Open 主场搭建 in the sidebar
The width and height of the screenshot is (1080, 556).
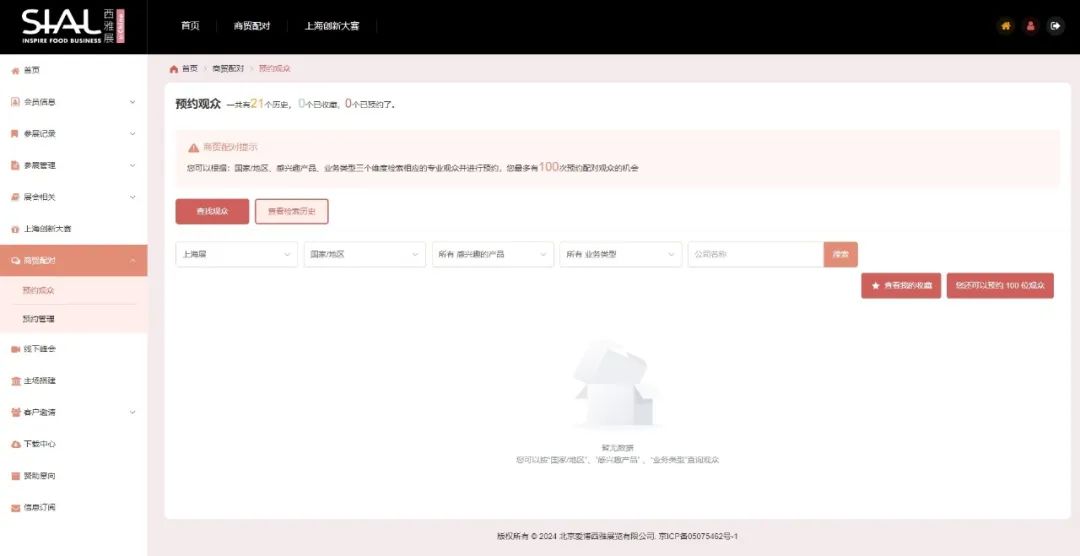click(40, 381)
